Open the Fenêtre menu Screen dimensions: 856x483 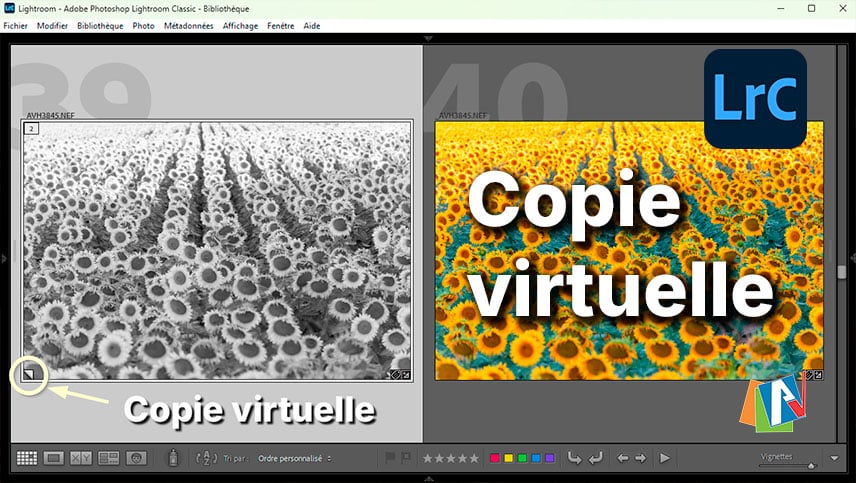pyautogui.click(x=281, y=26)
